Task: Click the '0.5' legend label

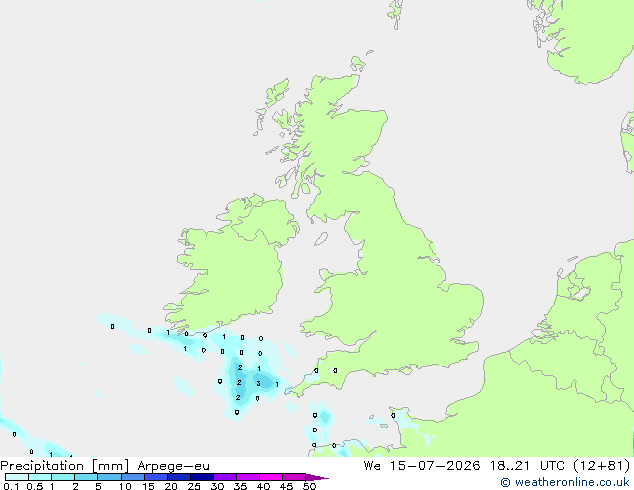Action: (35, 486)
